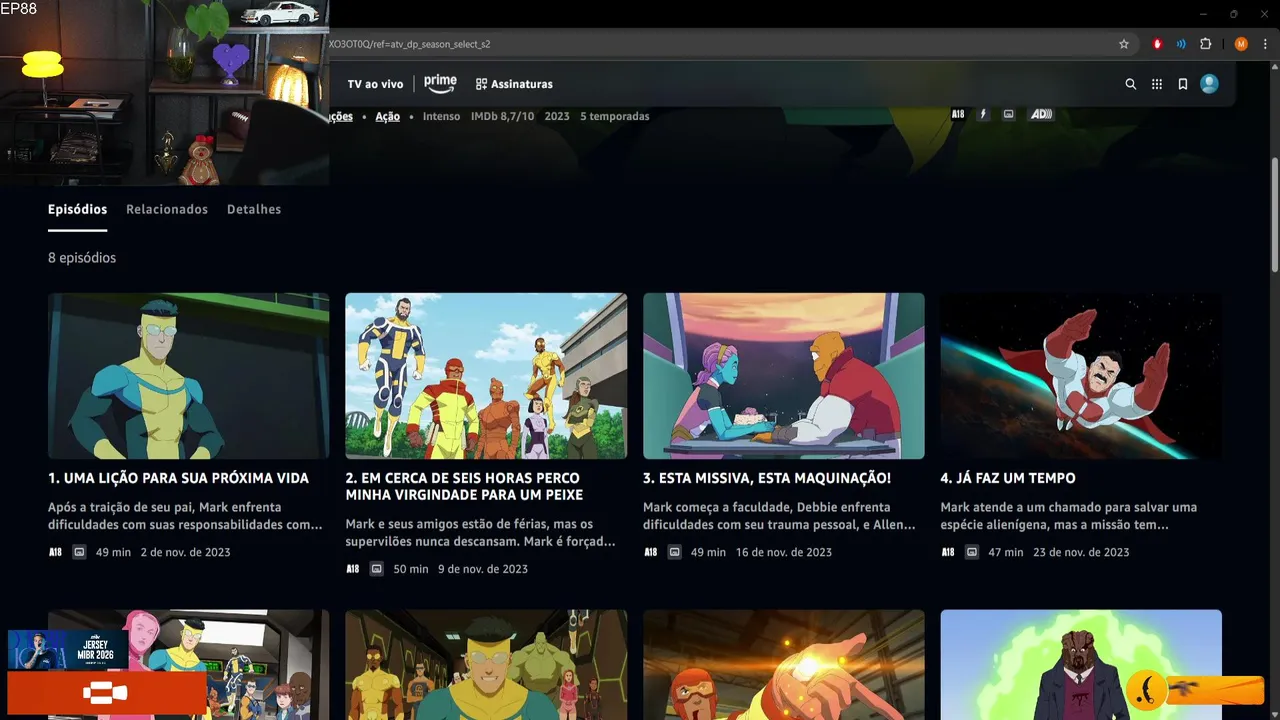Click the header subtitles badge icon
The height and width of the screenshot is (720, 1280).
1008,114
